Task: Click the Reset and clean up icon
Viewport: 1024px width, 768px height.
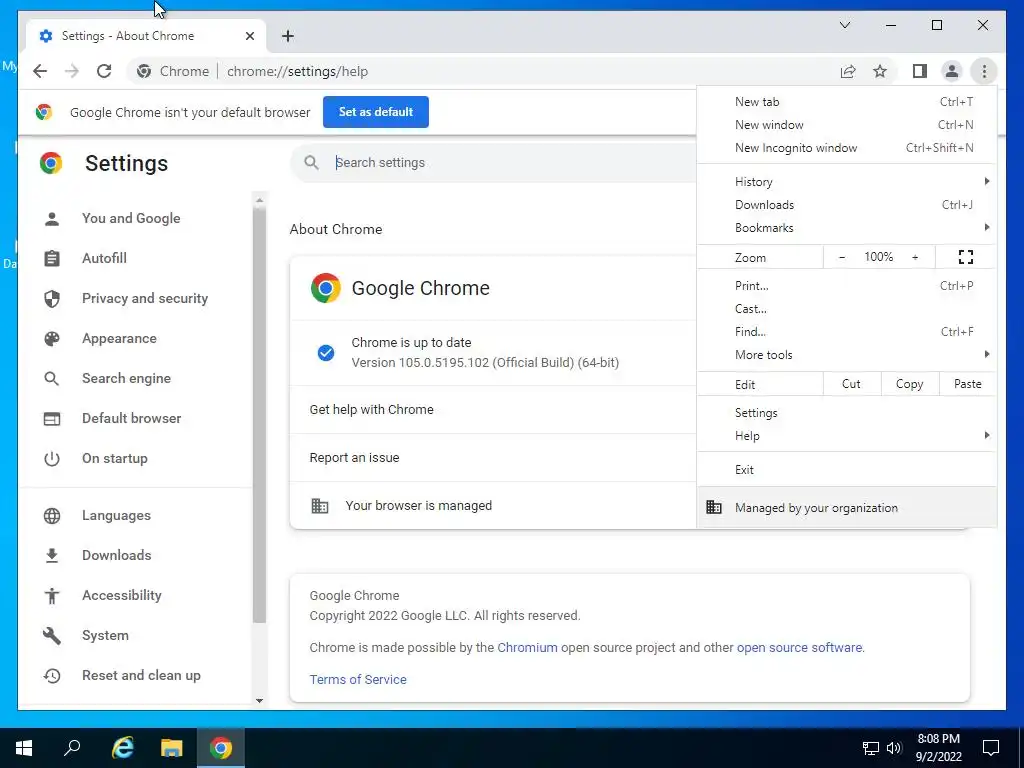Action: (52, 675)
